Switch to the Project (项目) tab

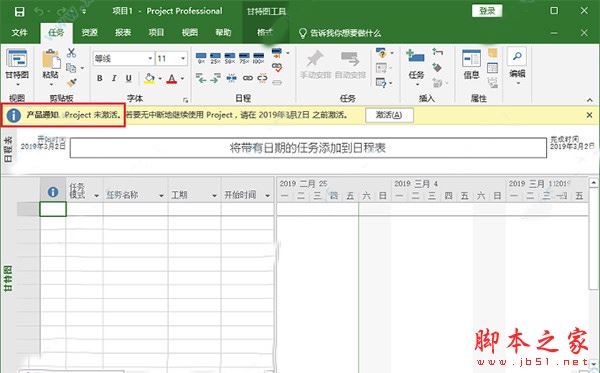(x=156, y=33)
